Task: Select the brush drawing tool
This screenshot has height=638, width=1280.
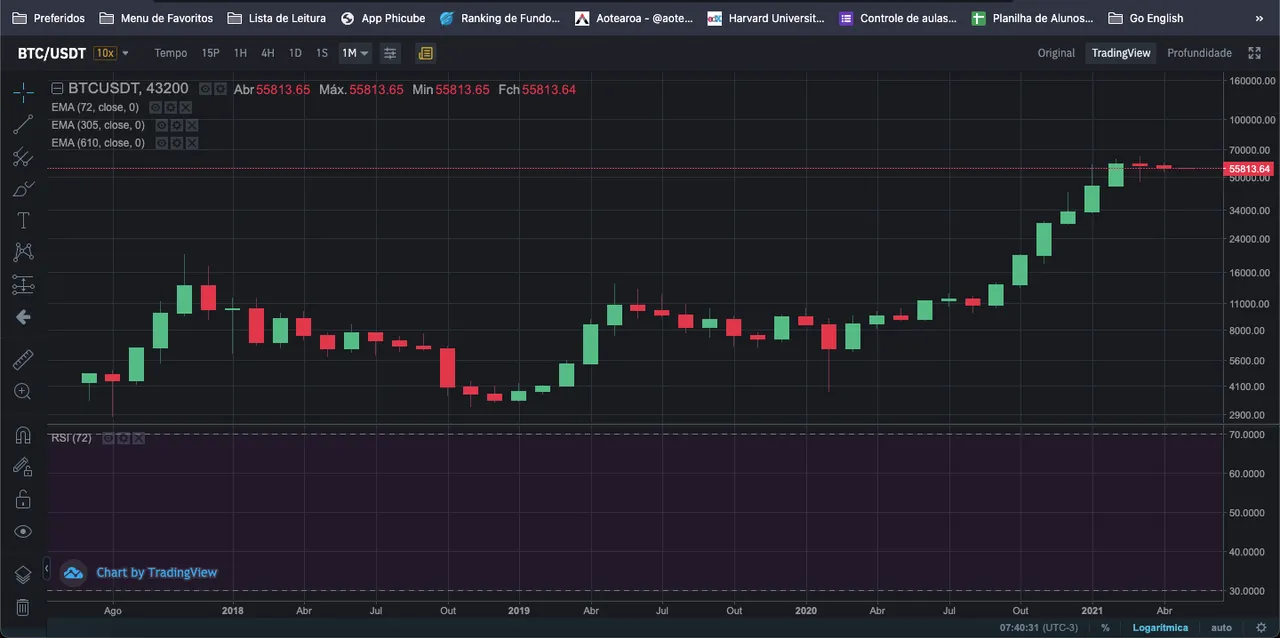Action: pos(23,189)
